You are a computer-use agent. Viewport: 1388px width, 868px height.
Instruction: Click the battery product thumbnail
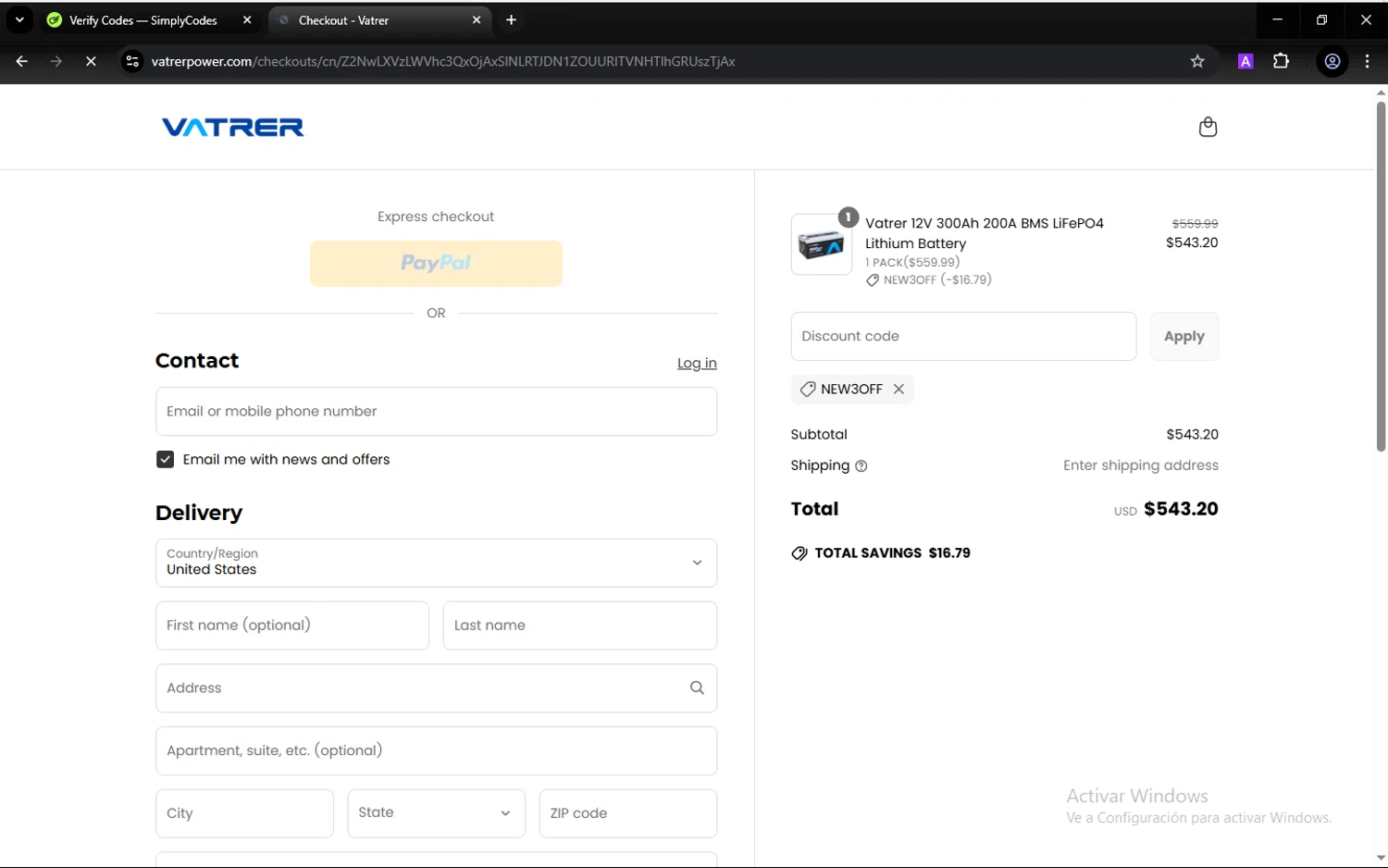(x=821, y=244)
